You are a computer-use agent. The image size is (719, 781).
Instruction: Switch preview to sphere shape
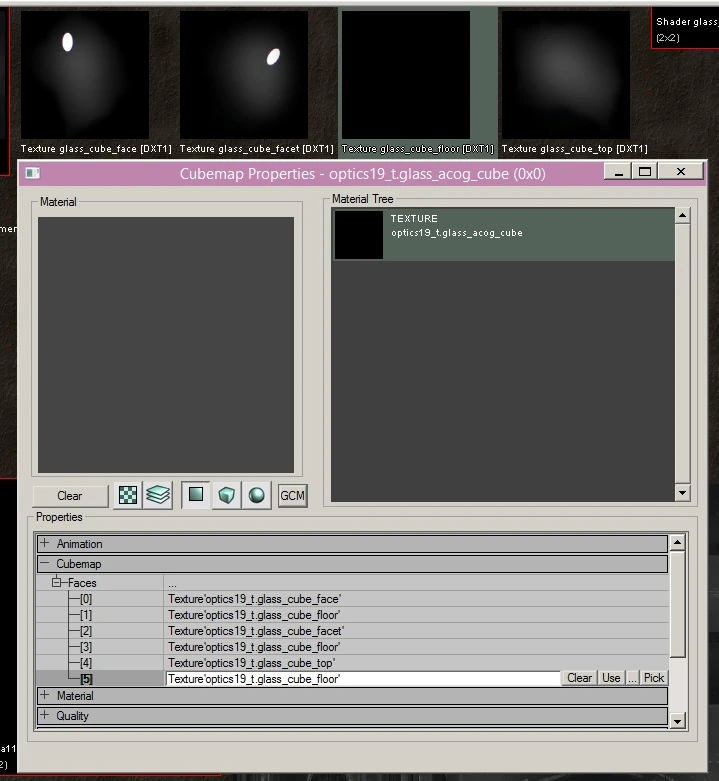click(257, 496)
